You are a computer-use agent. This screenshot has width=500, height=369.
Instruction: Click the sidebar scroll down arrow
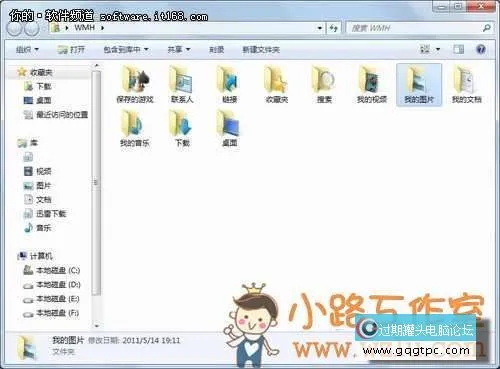(97, 326)
